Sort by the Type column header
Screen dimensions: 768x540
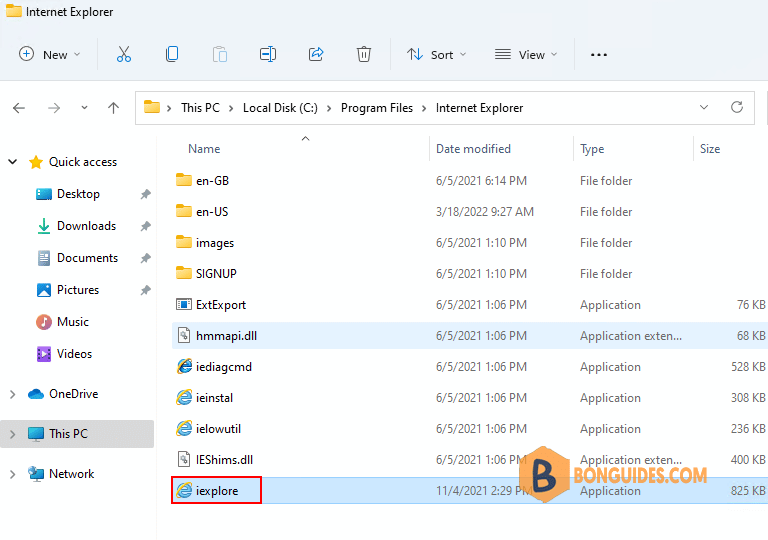click(x=592, y=149)
